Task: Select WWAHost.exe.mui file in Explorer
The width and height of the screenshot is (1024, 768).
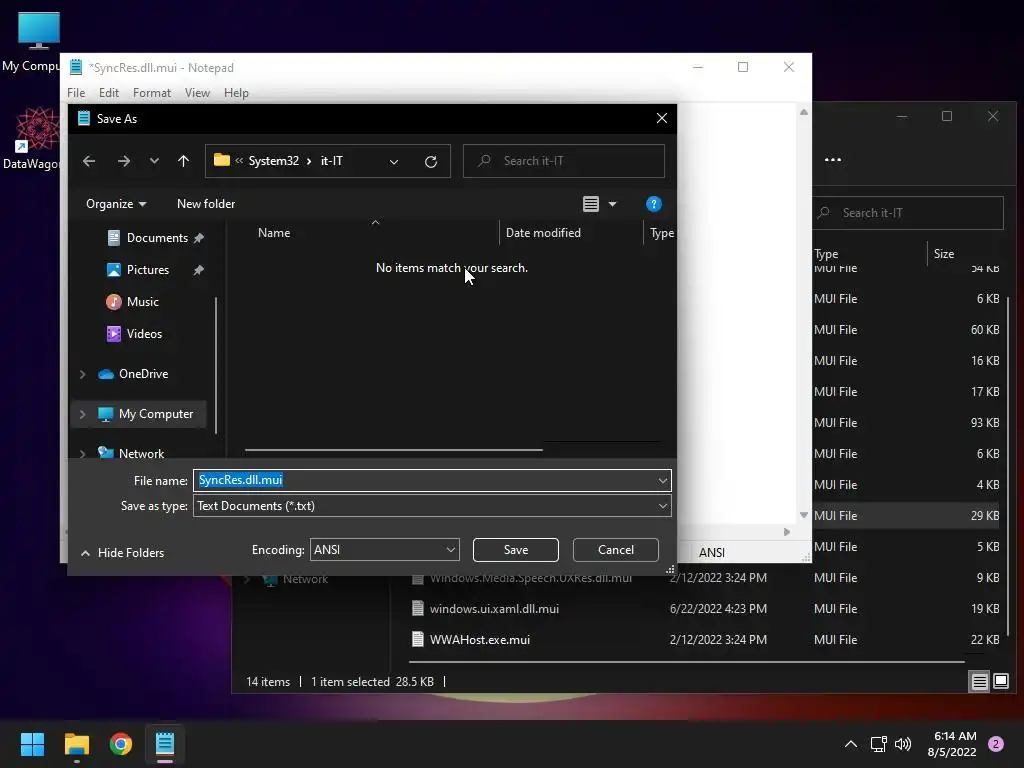Action: [479, 640]
